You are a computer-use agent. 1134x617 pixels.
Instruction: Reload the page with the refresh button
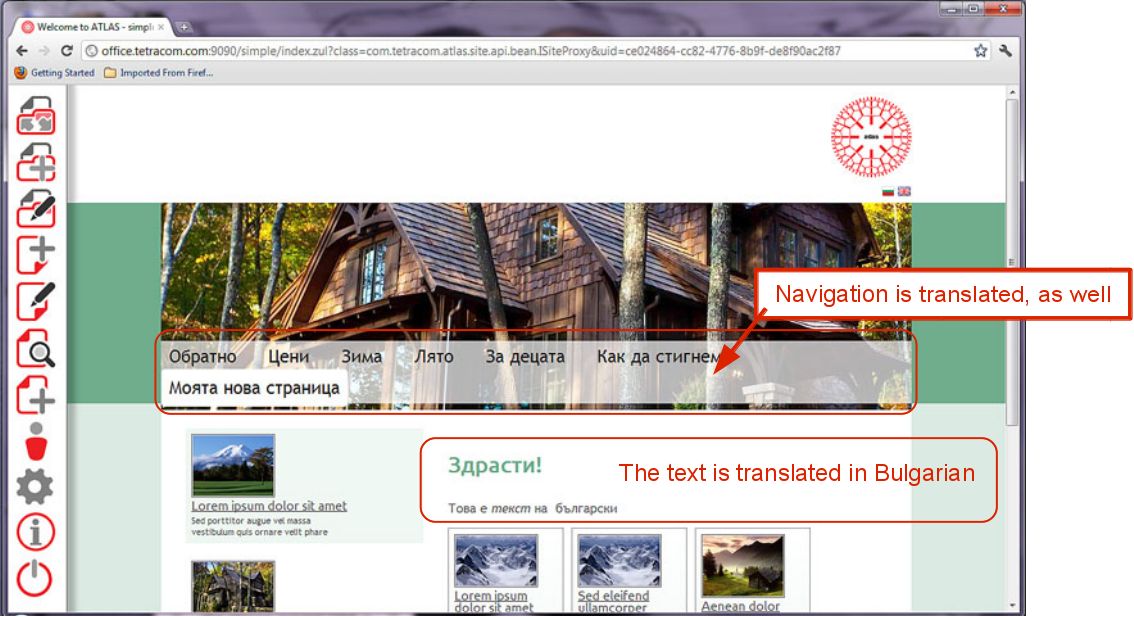[67, 51]
